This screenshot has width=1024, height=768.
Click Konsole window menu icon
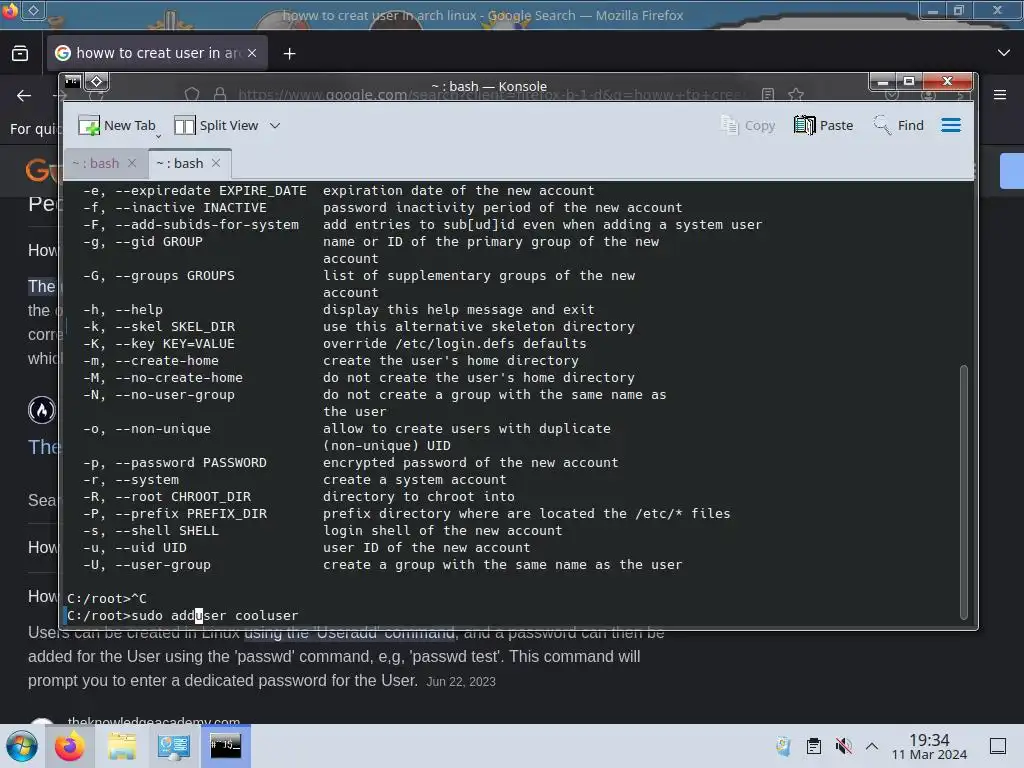72,81
